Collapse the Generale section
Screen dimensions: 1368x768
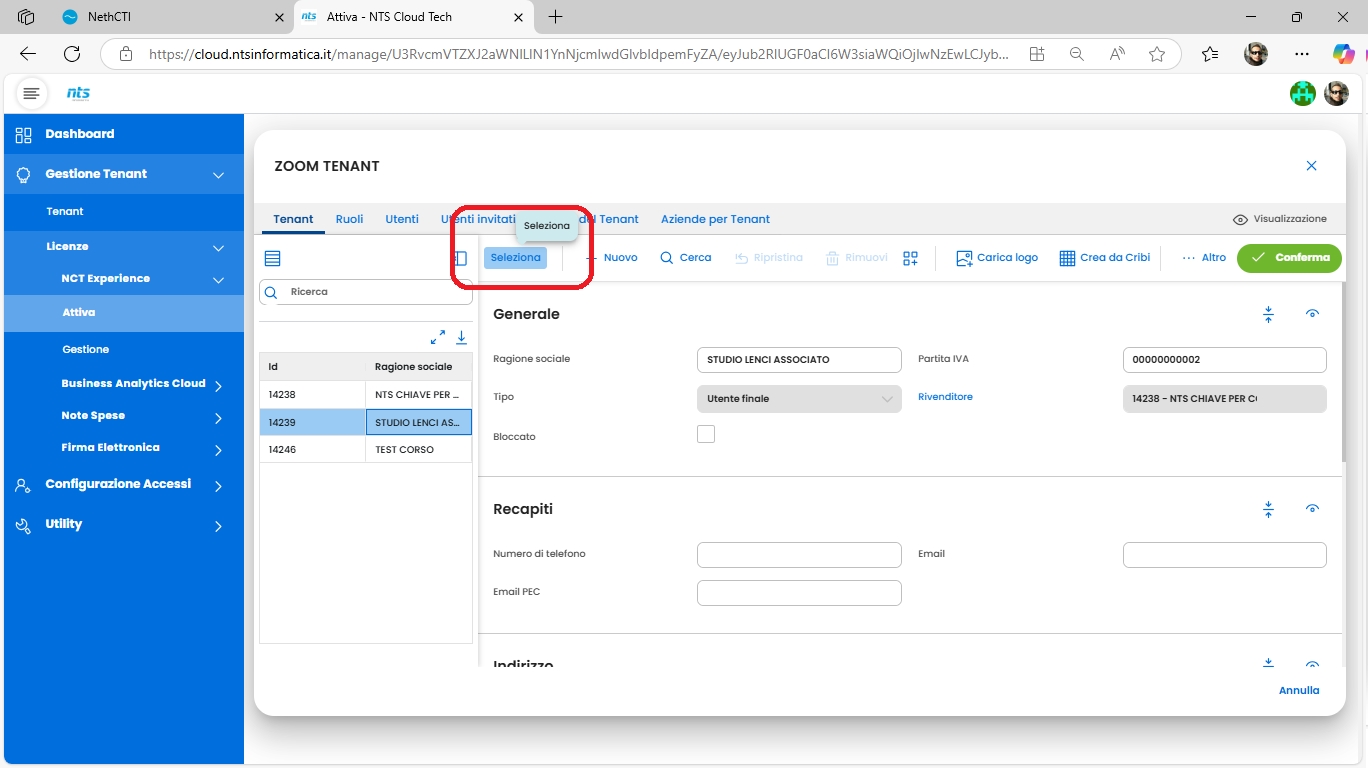1268,314
